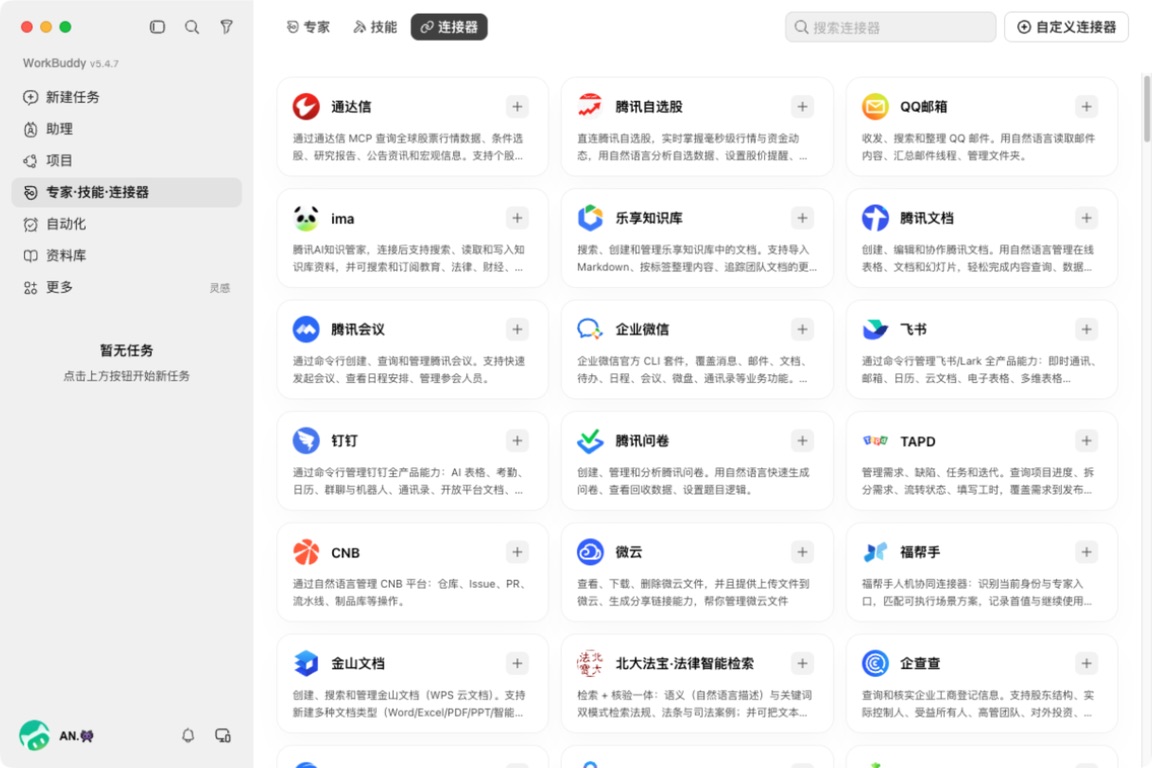Add the 腾讯自选股 connector with plus button

click(802, 107)
